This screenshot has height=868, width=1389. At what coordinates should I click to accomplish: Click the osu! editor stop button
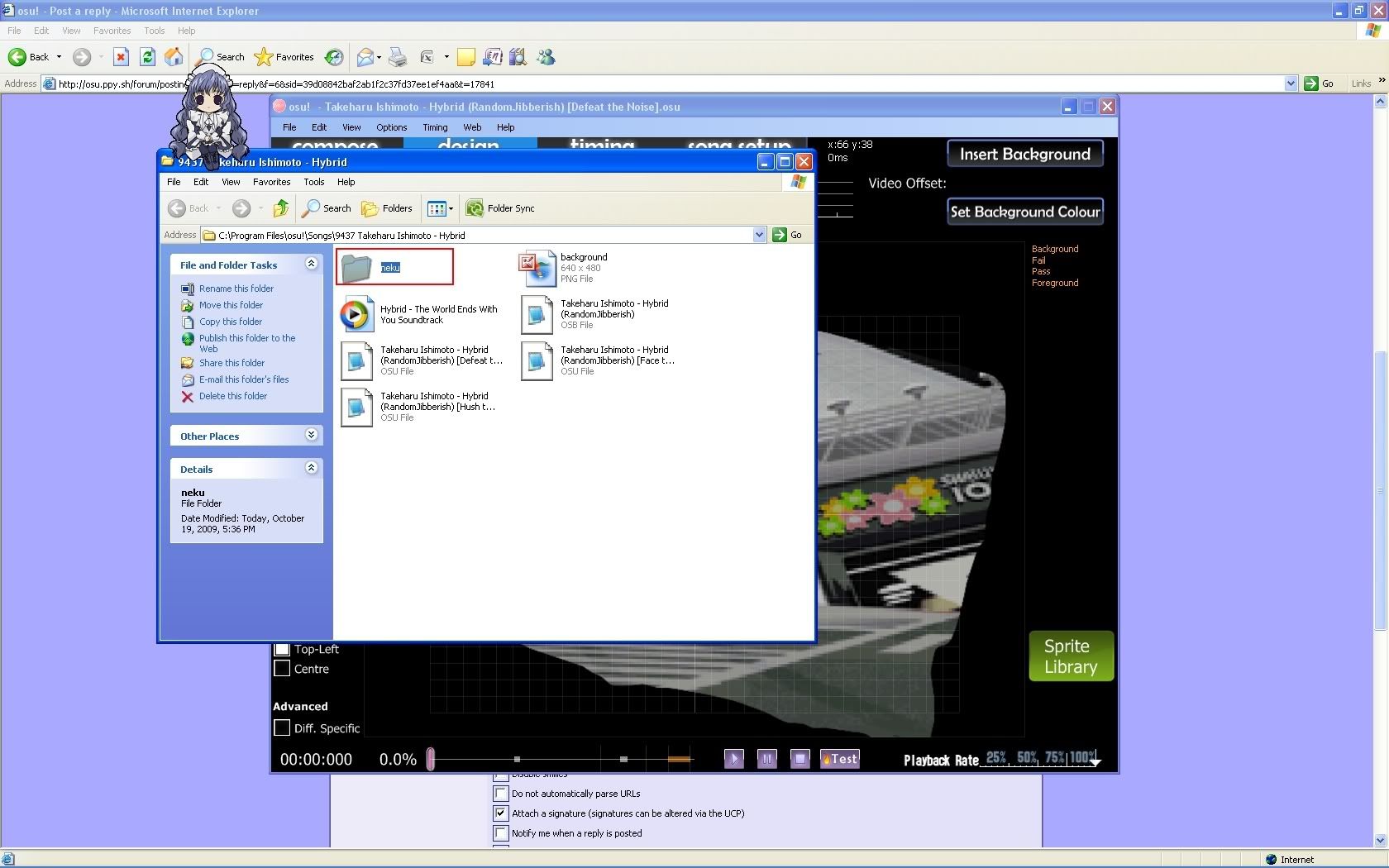coord(800,759)
